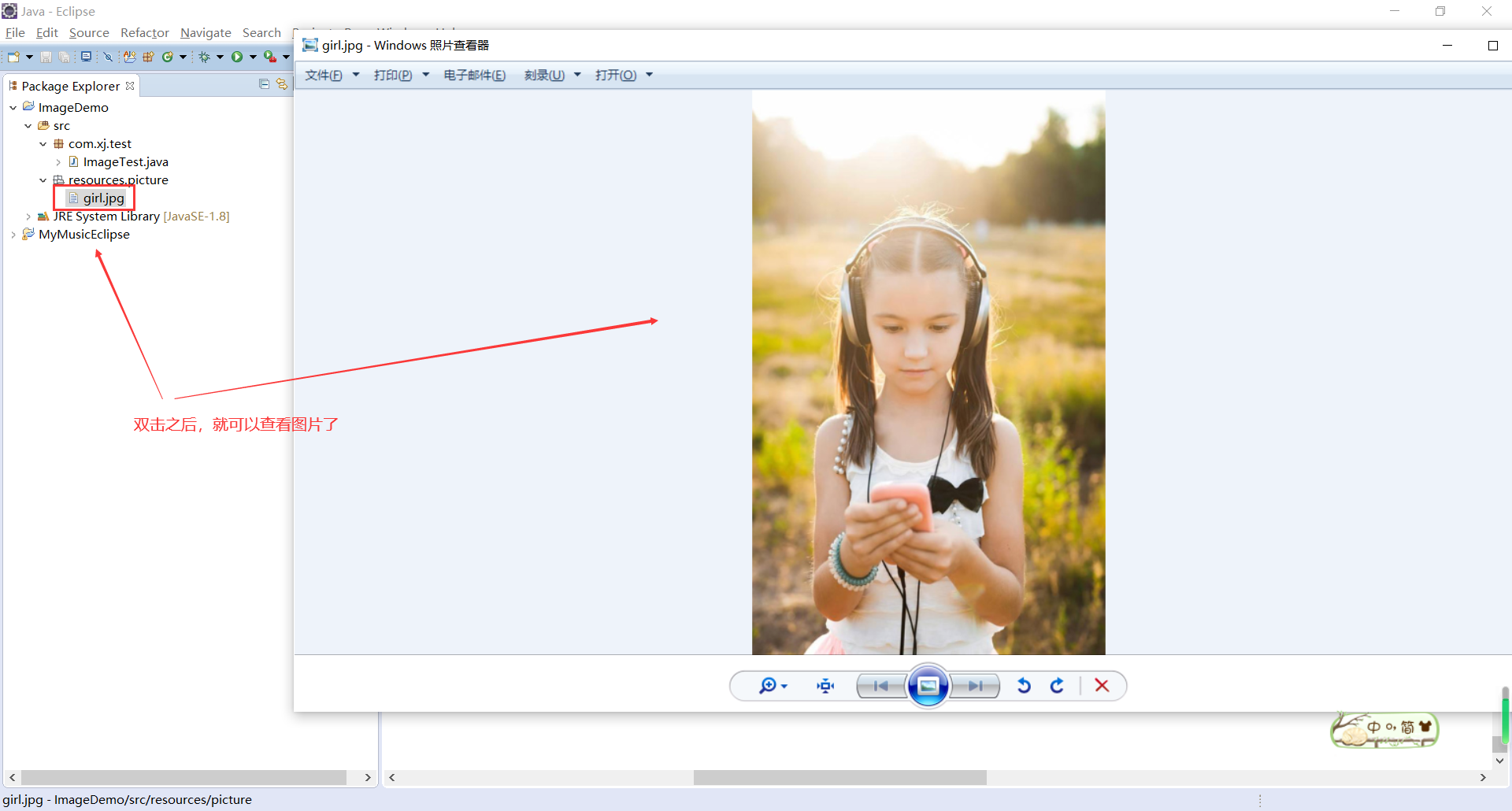Click the Save icon in the Eclipse toolbar
This screenshot has height=811, width=1512.
click(46, 56)
